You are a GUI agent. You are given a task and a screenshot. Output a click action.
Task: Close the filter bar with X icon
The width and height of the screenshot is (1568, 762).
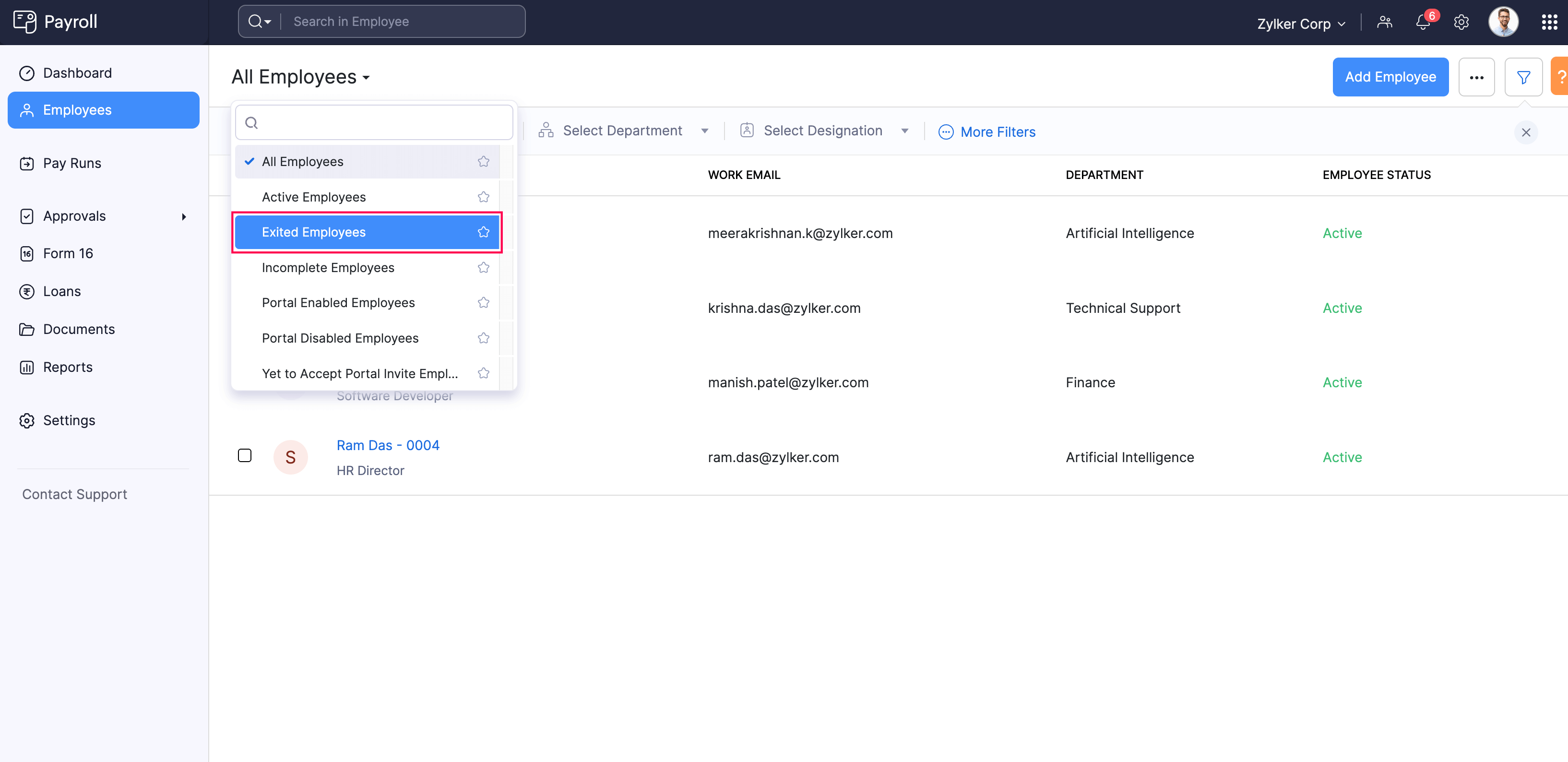(1525, 132)
